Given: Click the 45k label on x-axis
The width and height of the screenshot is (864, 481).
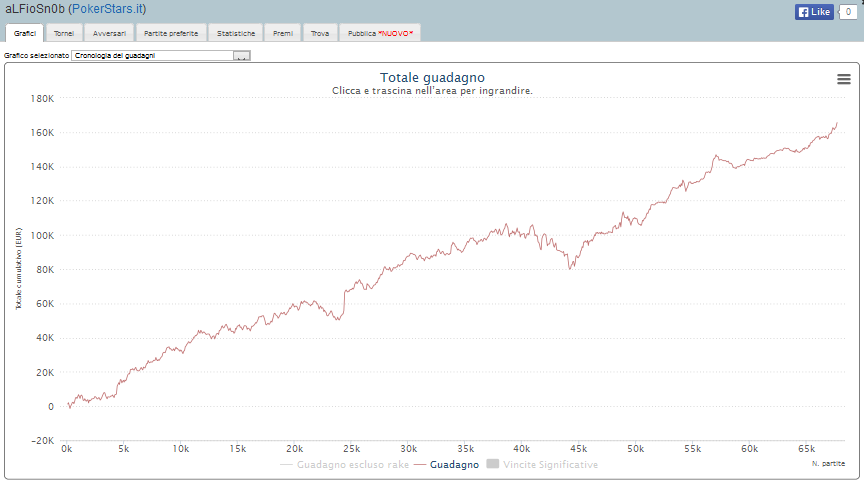Looking at the screenshot, I should click(x=579, y=449).
